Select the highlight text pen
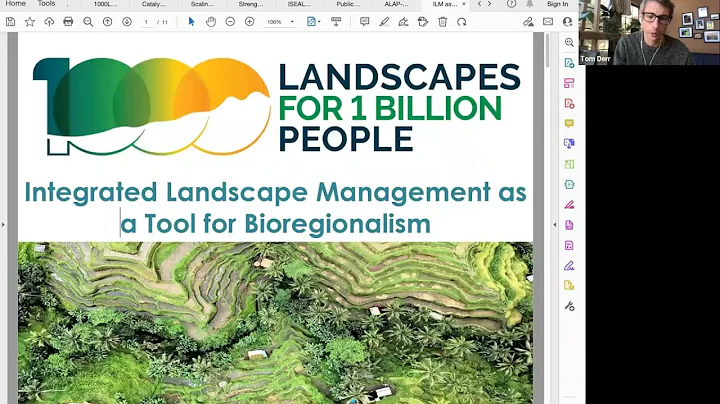 click(384, 22)
